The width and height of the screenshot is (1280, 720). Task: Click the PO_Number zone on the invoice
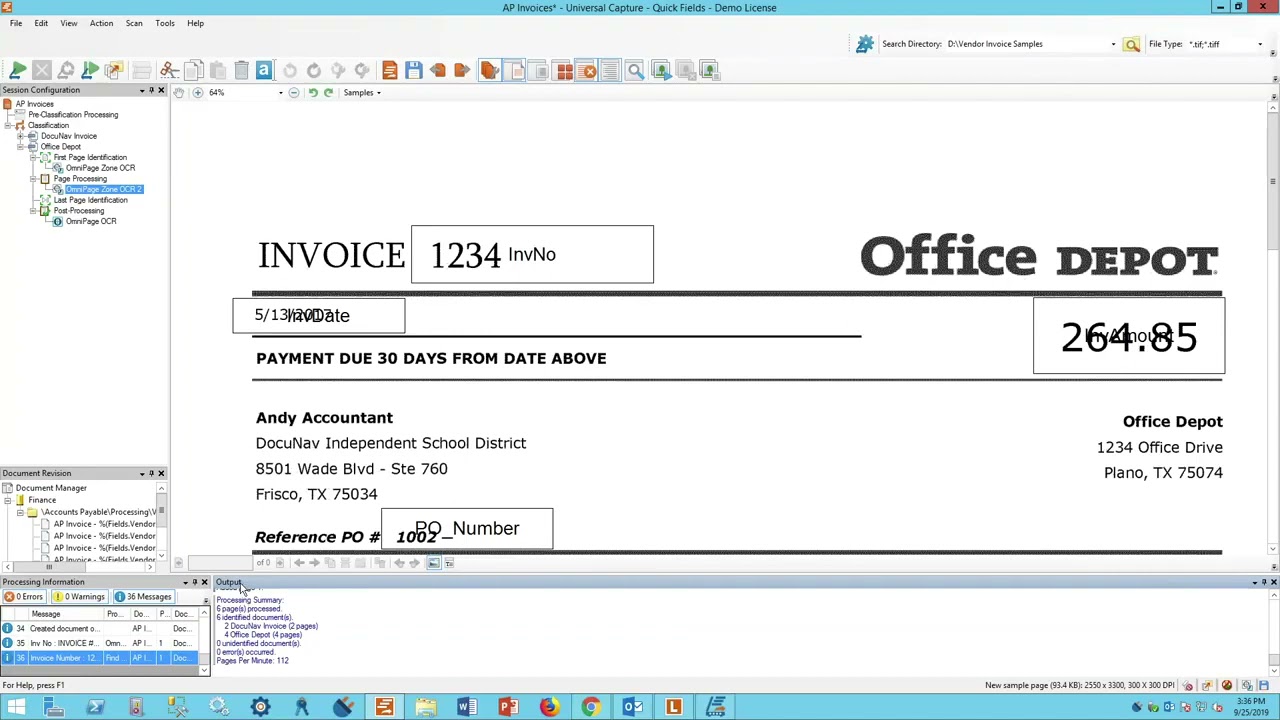467,528
